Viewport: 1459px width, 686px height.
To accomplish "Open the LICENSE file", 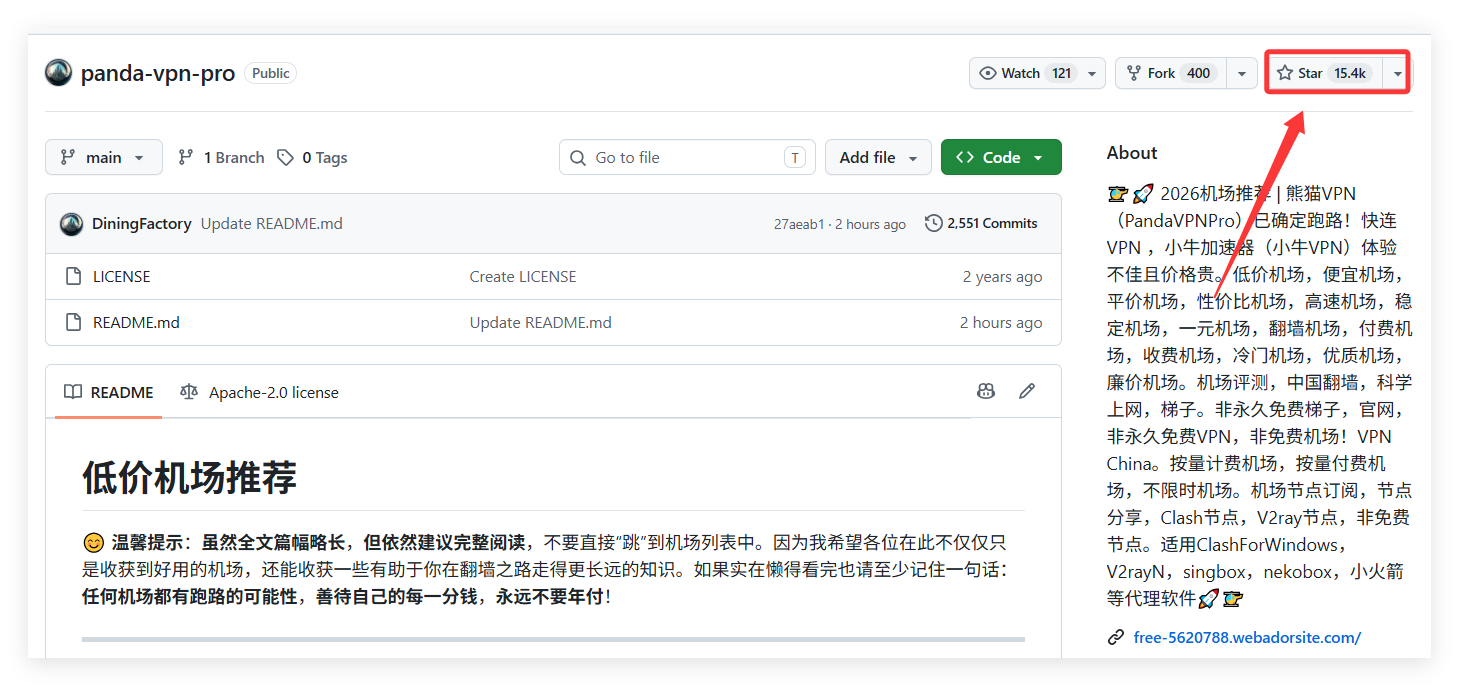I will point(122,277).
